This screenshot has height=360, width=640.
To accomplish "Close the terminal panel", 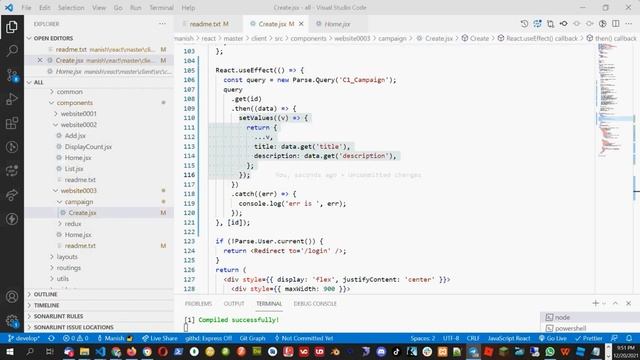I will pyautogui.click(x=629, y=303).
